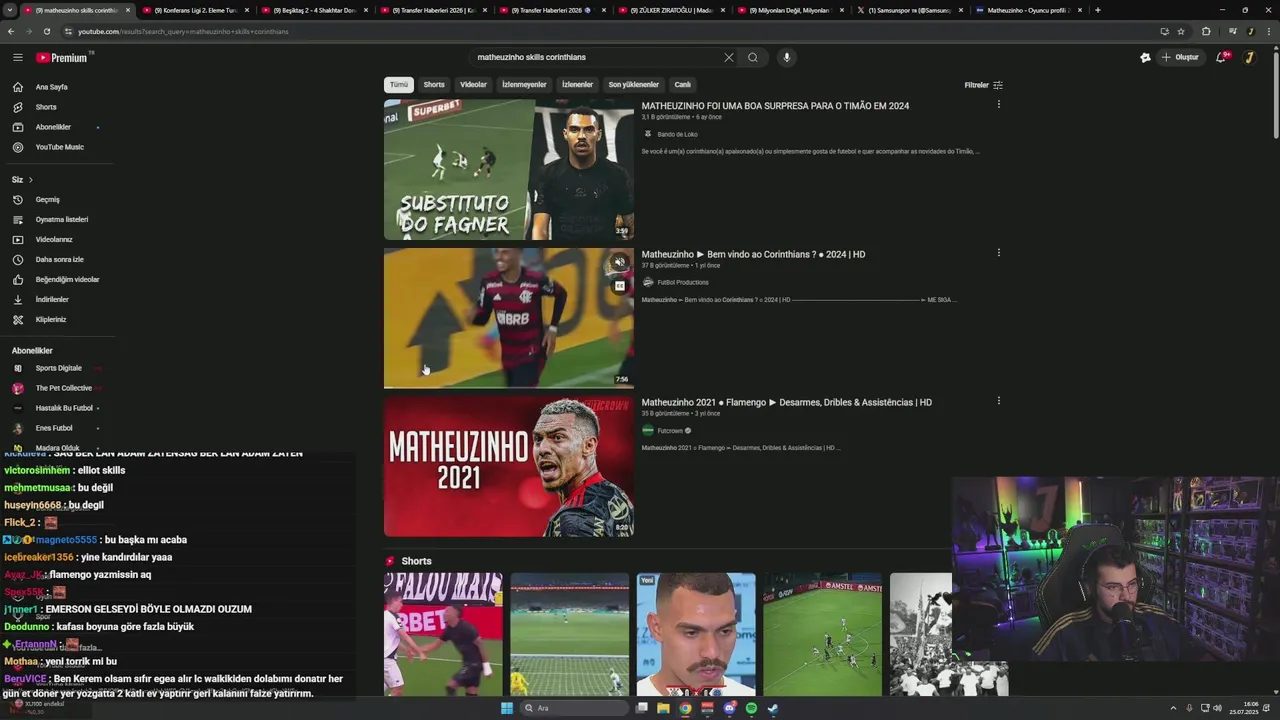
Task: Switch to the Samsunspor X tab
Action: [908, 10]
